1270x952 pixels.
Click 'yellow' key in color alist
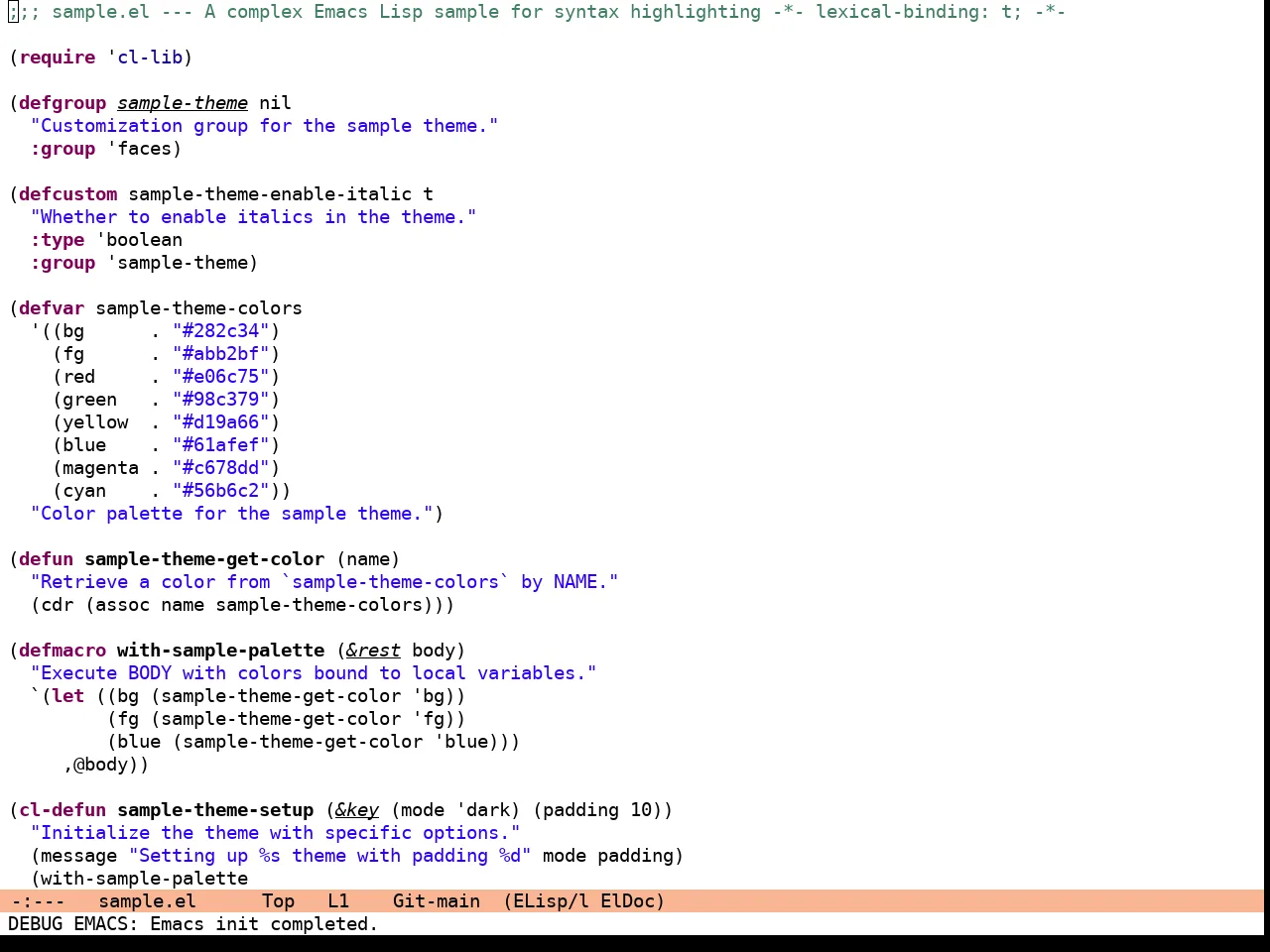95,422
